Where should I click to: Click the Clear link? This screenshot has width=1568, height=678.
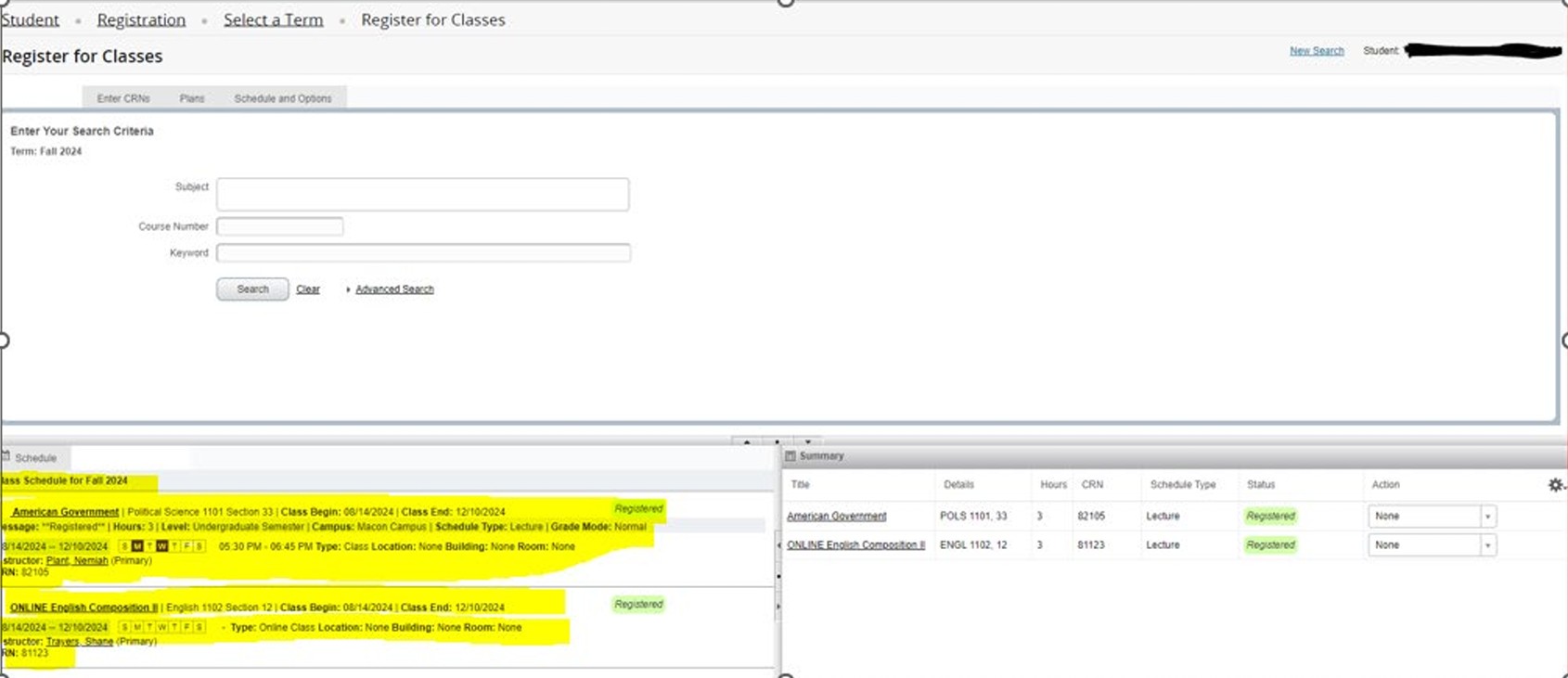(308, 289)
